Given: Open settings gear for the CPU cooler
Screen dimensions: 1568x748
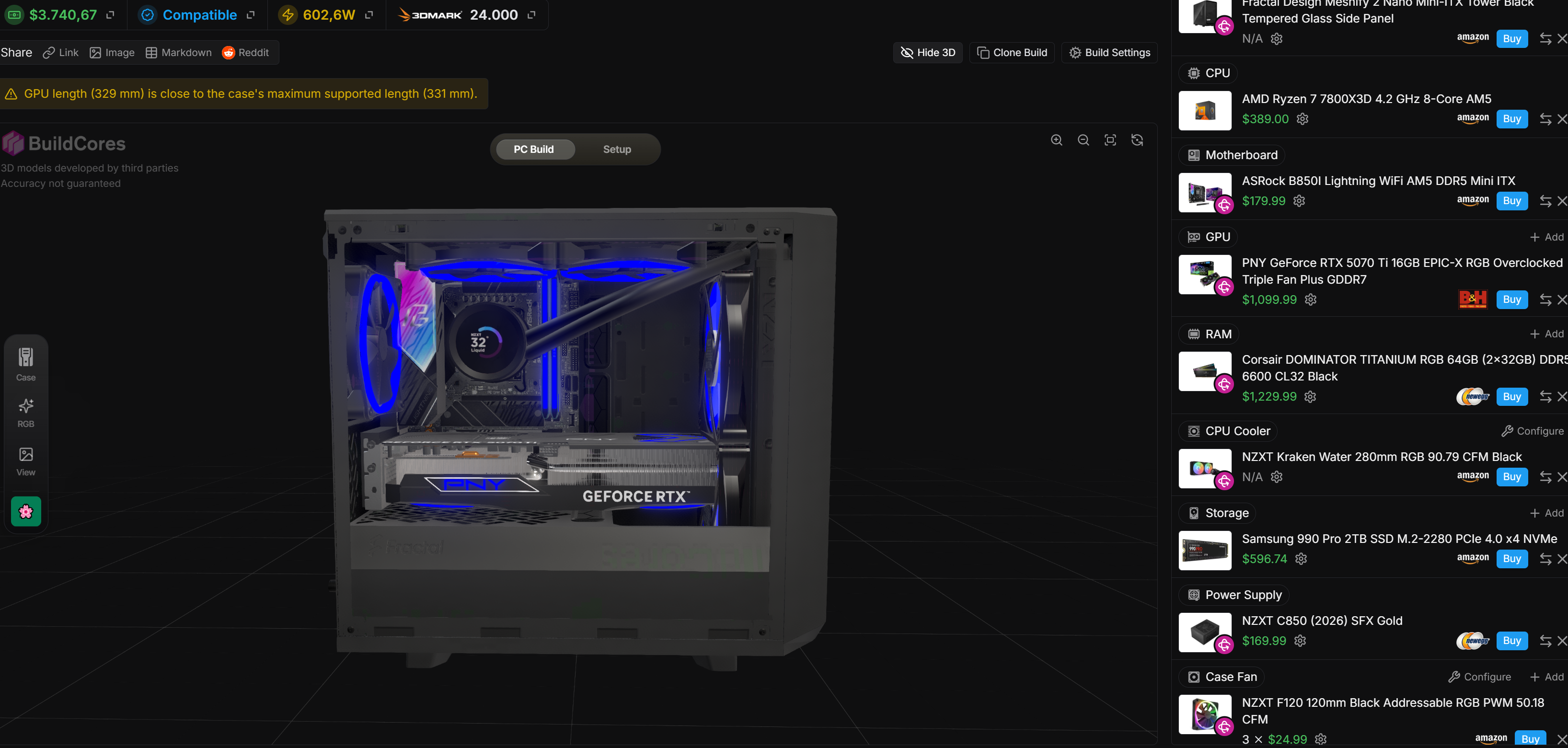Looking at the screenshot, I should 1277,477.
